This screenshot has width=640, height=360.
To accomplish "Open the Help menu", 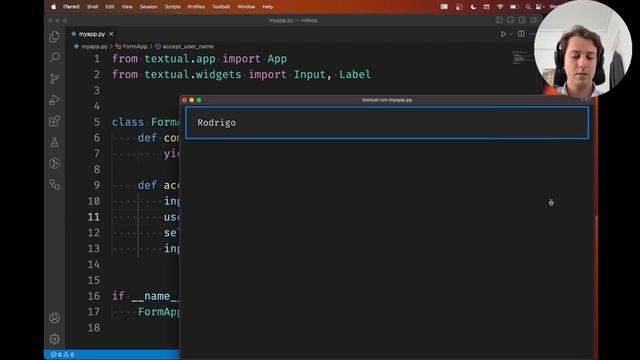I will point(268,7).
